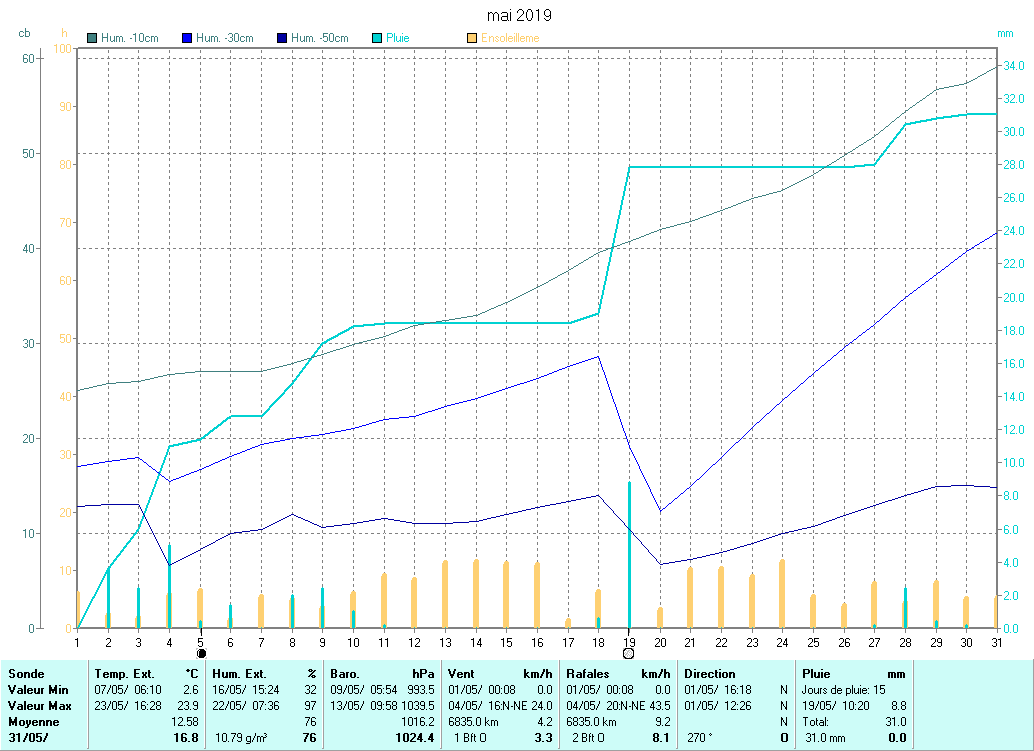Click the 'Rafales' column header

587,674
